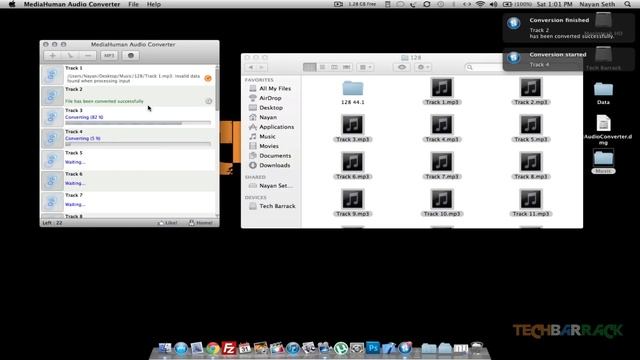Open the MediaHuman Audio Converter app menu
The width and height of the screenshot is (640, 360).
[72, 4]
